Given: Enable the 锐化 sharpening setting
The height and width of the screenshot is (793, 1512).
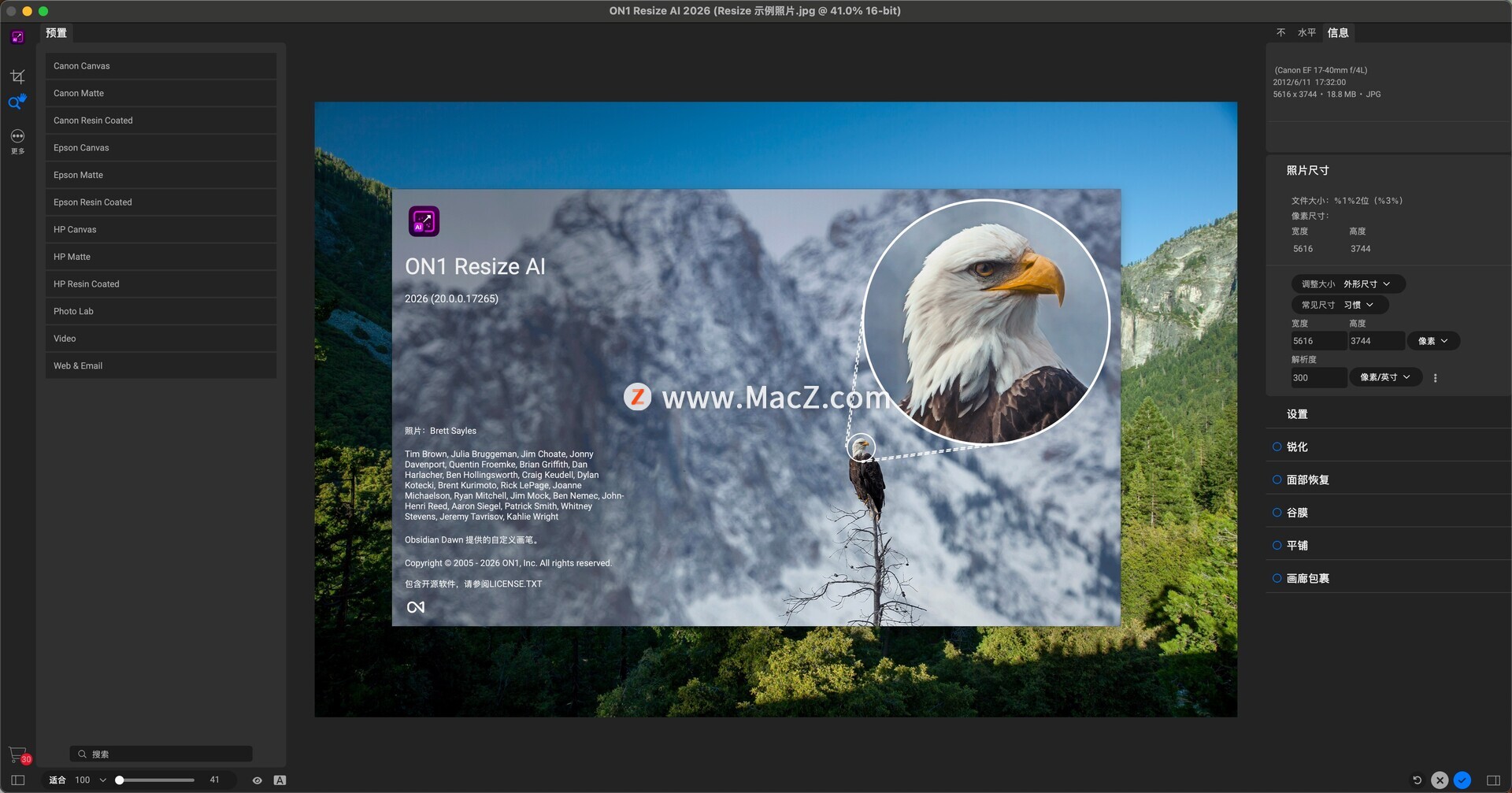Looking at the screenshot, I should pyautogui.click(x=1277, y=447).
